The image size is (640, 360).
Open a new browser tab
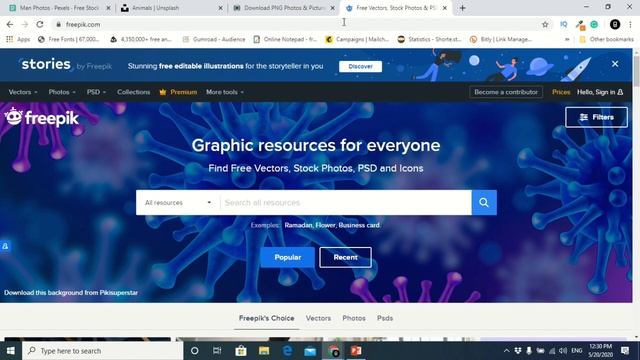462,8
